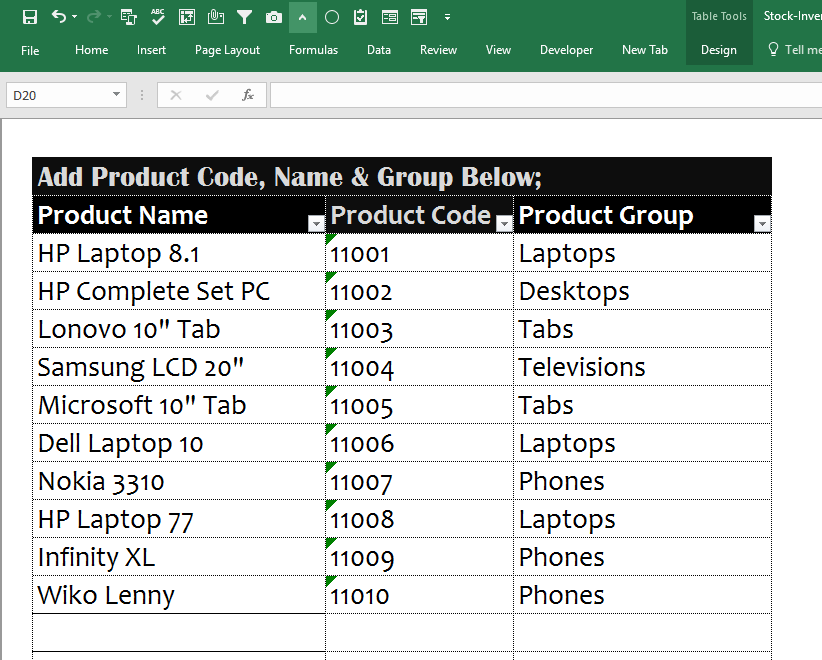Select product code cell 11007

(x=419, y=481)
